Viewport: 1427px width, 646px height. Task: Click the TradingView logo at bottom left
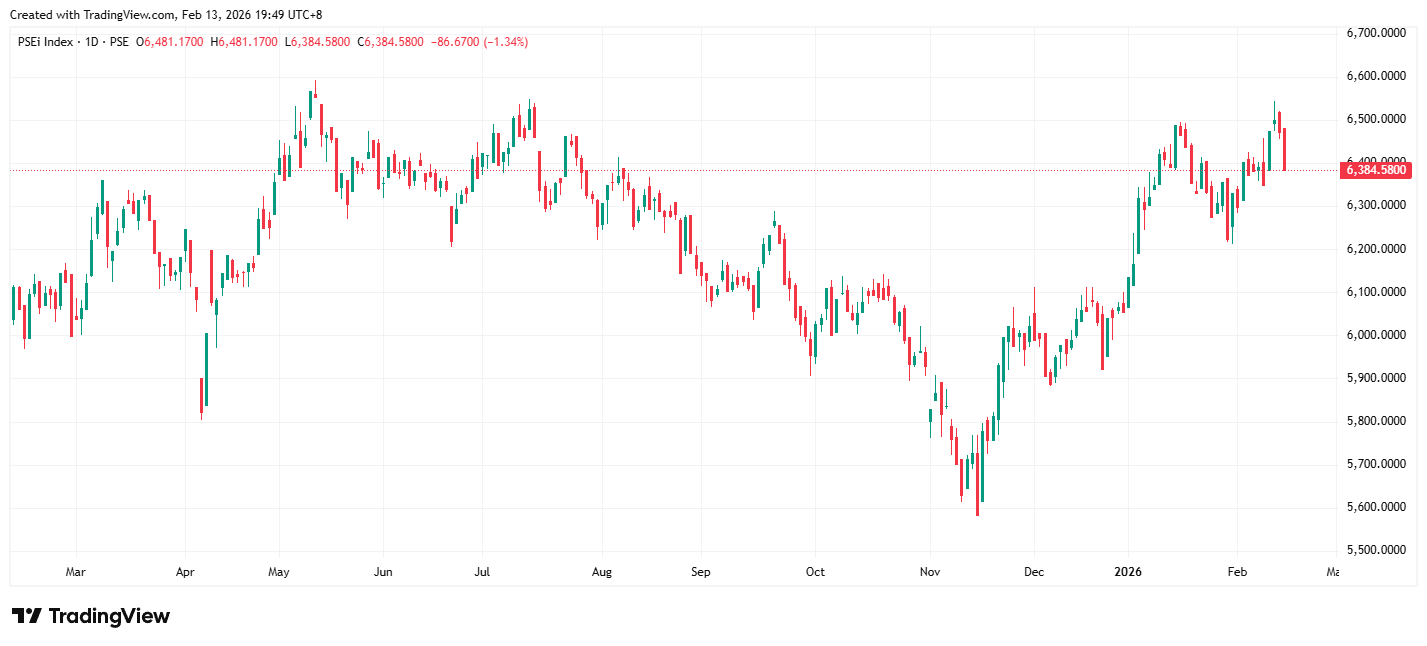90,616
